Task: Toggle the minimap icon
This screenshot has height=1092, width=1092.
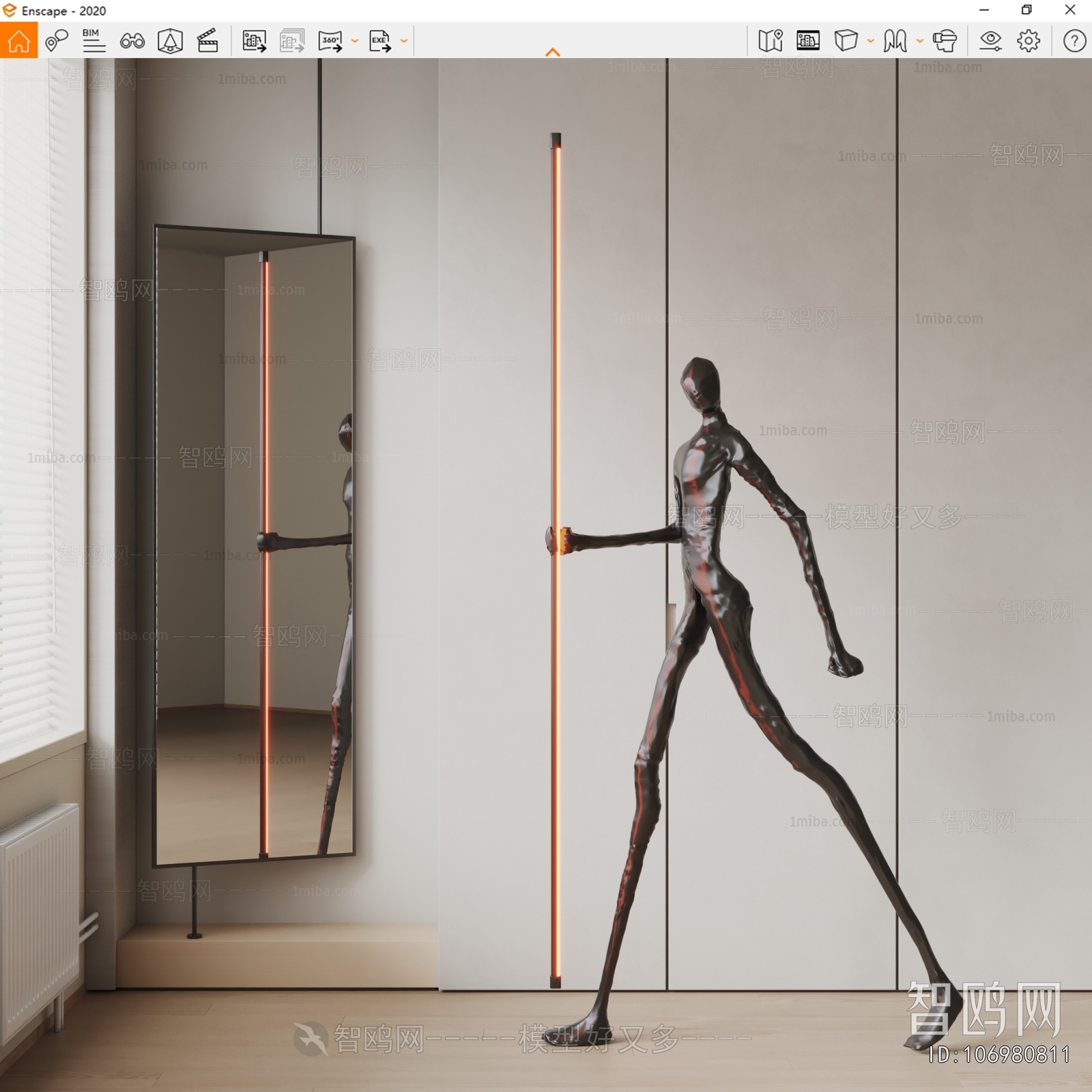Action: pyautogui.click(x=771, y=41)
